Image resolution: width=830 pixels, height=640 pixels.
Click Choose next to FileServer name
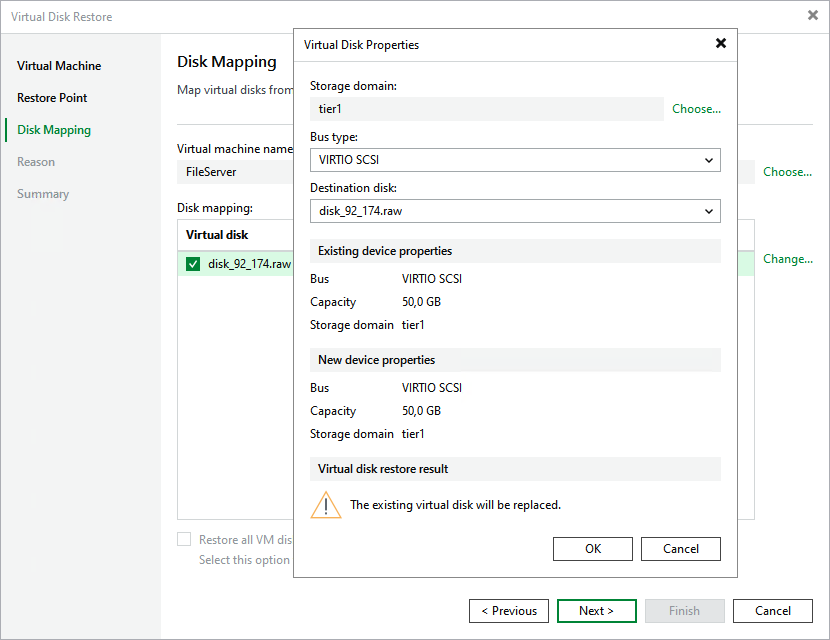(x=787, y=172)
